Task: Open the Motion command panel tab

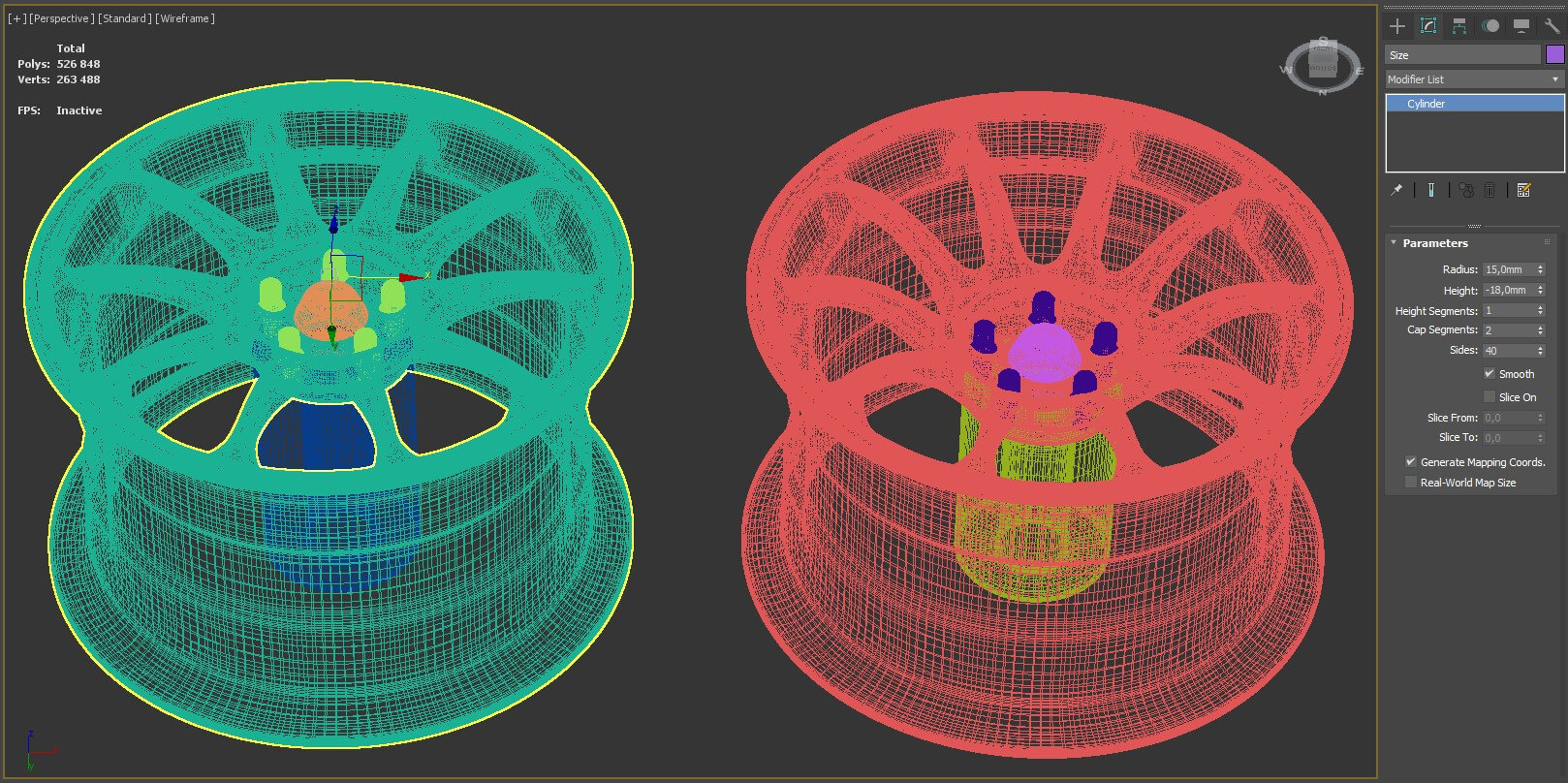Action: pos(1490,26)
